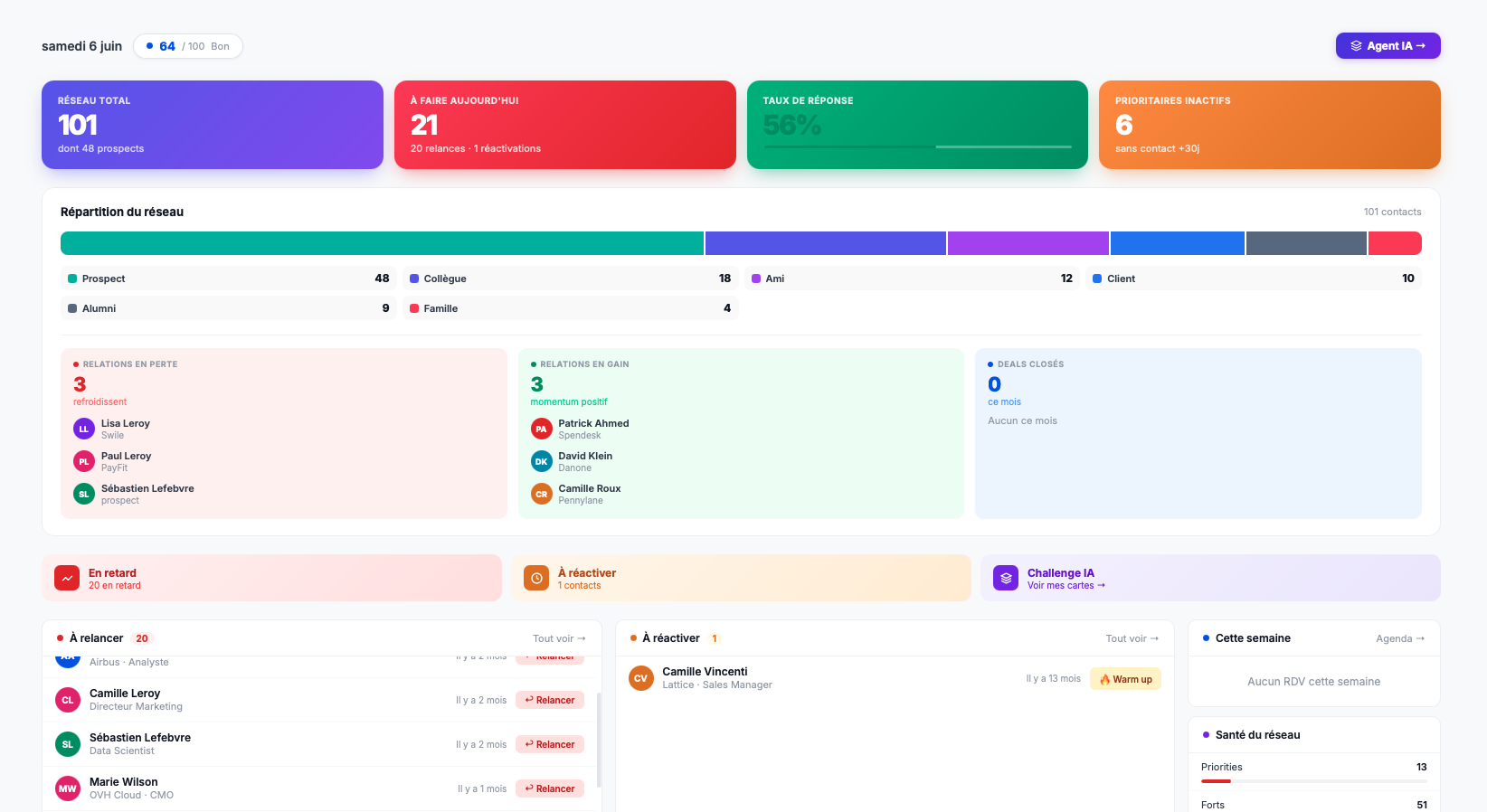1487x812 pixels.
Task: Open the En retard banner
Action: (x=271, y=578)
